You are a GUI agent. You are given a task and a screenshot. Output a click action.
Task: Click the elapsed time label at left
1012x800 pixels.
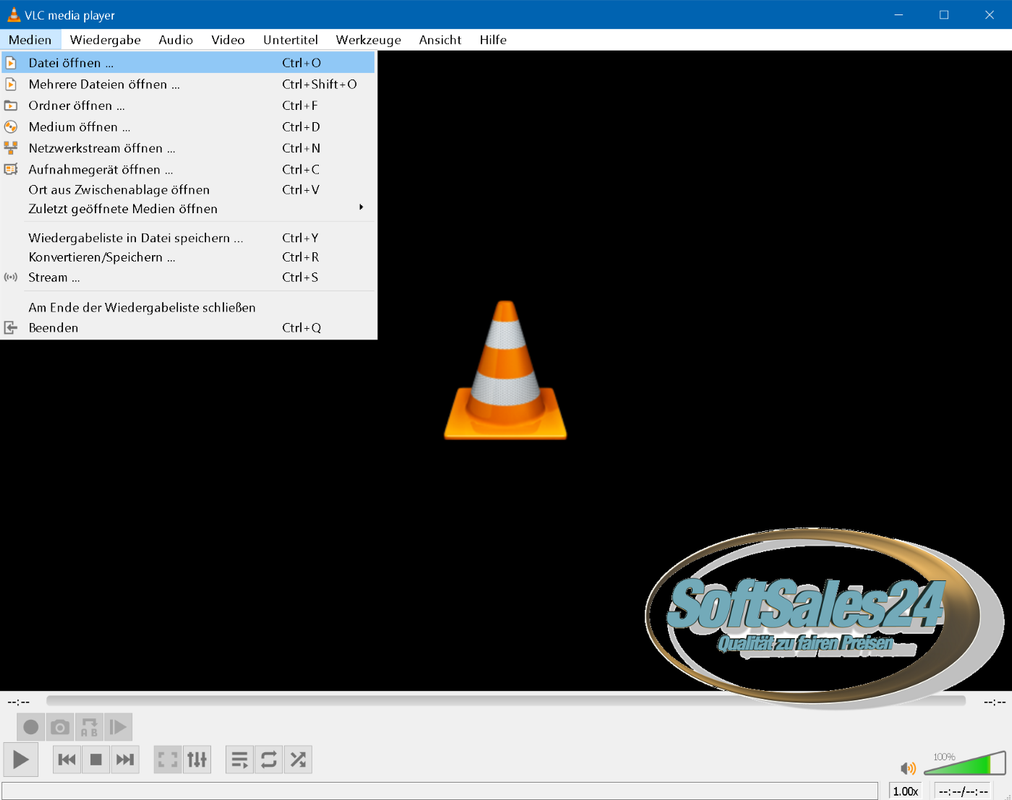tap(19, 701)
